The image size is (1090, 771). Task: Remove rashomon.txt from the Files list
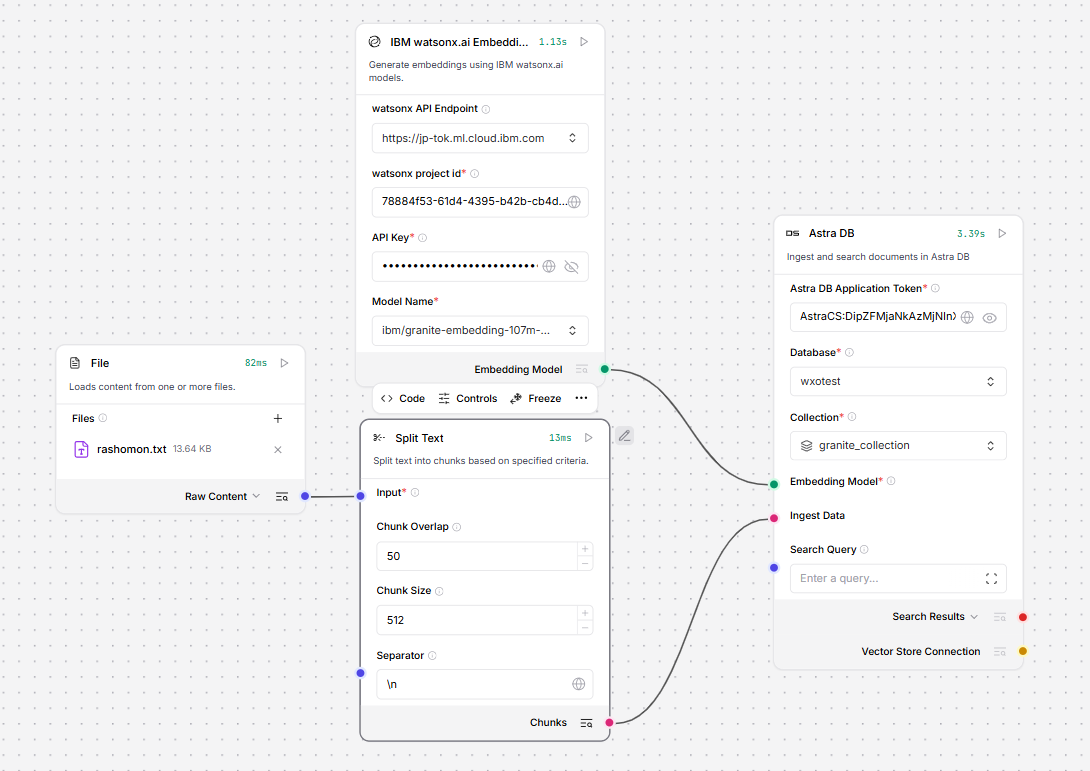coord(278,450)
